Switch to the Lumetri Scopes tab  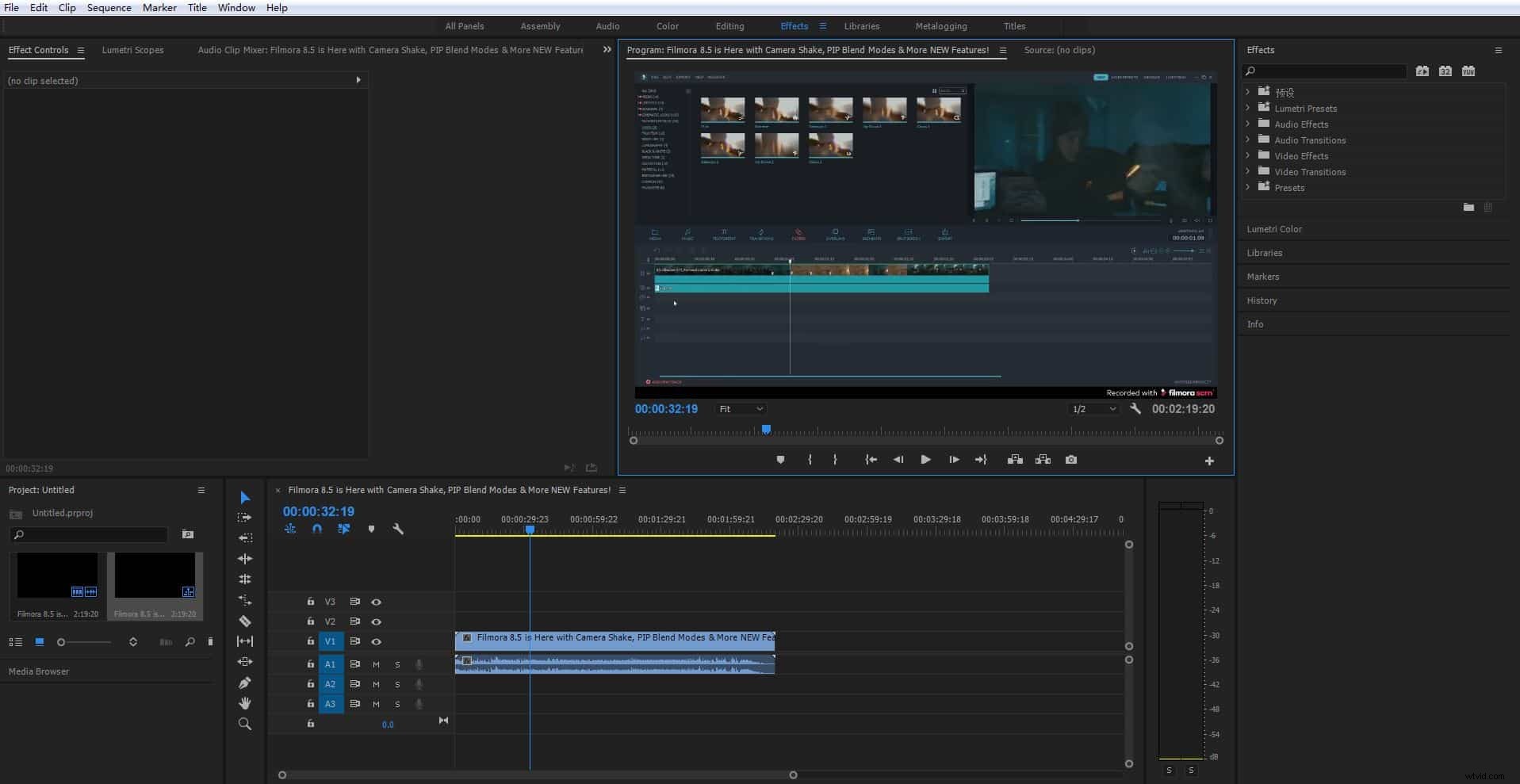pyautogui.click(x=132, y=50)
